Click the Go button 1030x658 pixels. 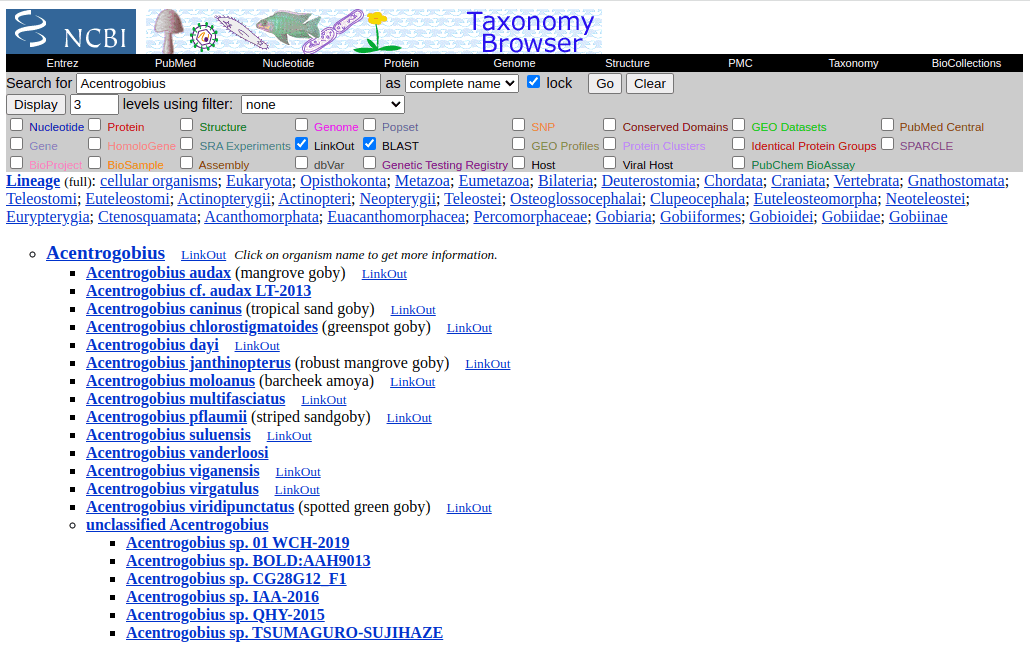[x=605, y=83]
